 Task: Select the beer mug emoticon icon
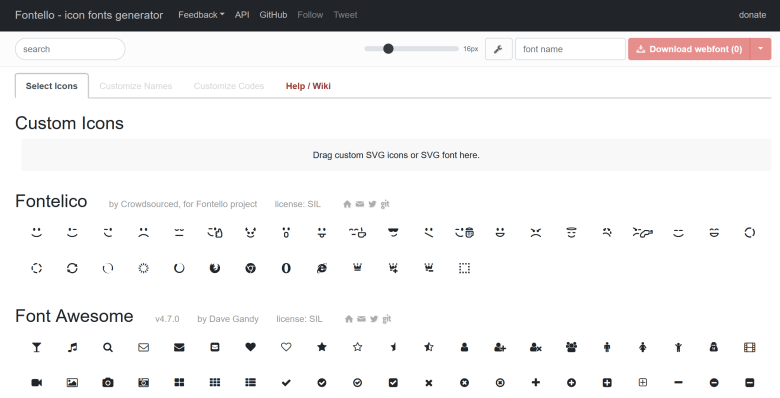(x=465, y=232)
